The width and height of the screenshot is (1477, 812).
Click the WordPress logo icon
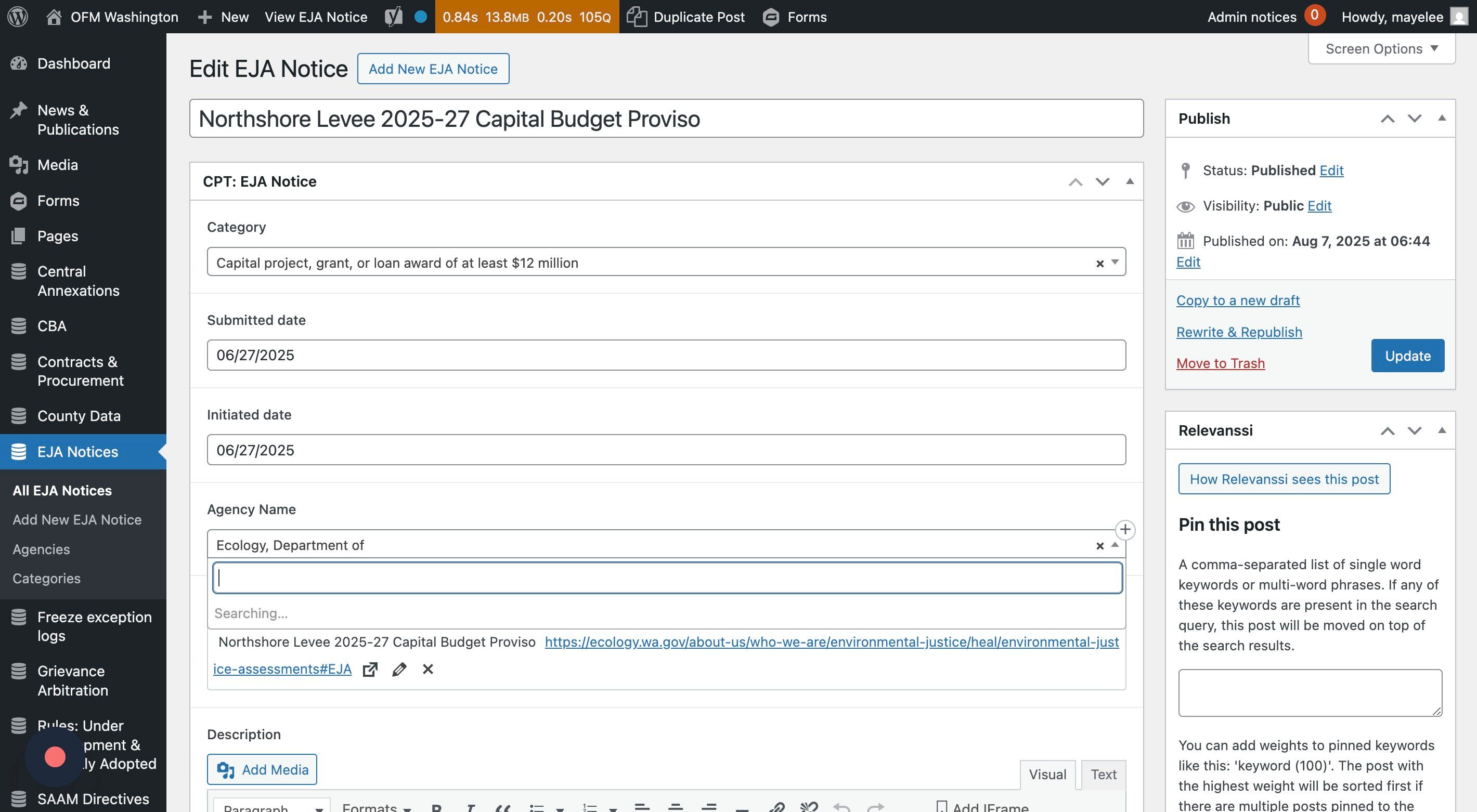(x=18, y=17)
